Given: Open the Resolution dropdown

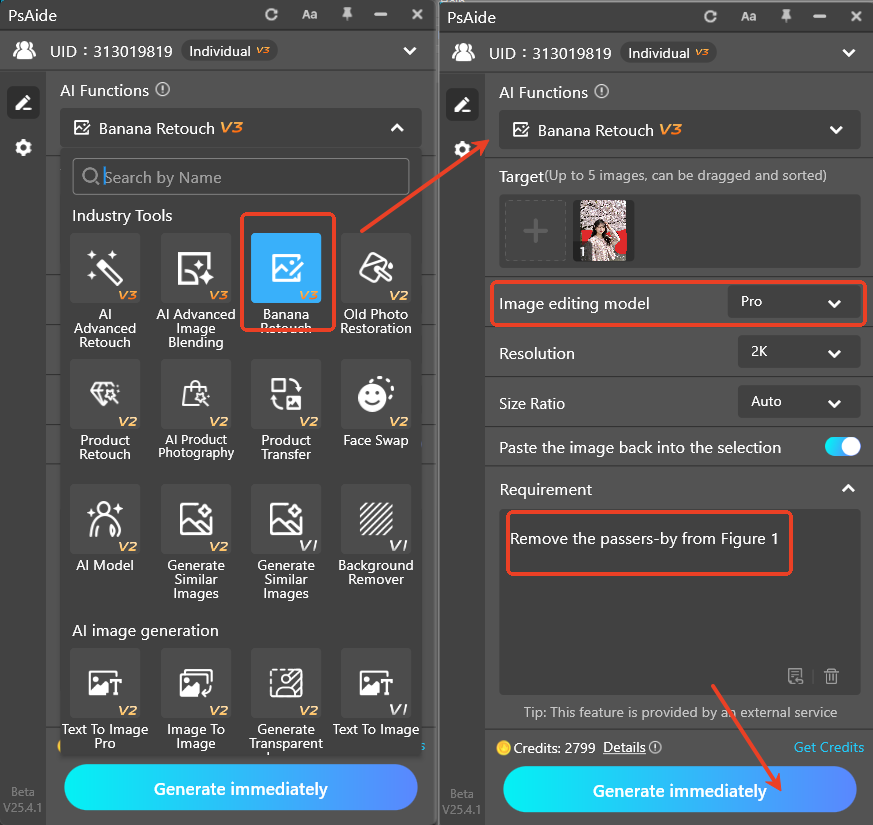Looking at the screenshot, I should [x=798, y=352].
